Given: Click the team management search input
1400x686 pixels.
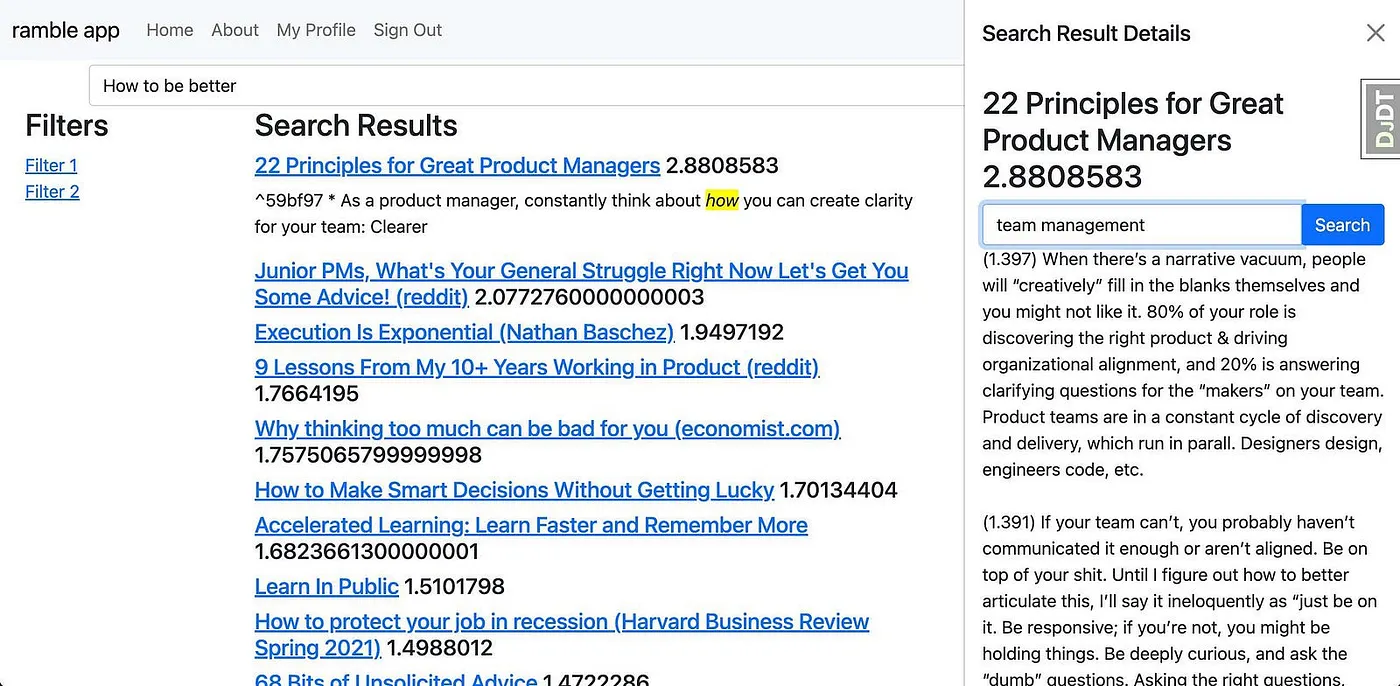Looking at the screenshot, I should (x=1140, y=224).
